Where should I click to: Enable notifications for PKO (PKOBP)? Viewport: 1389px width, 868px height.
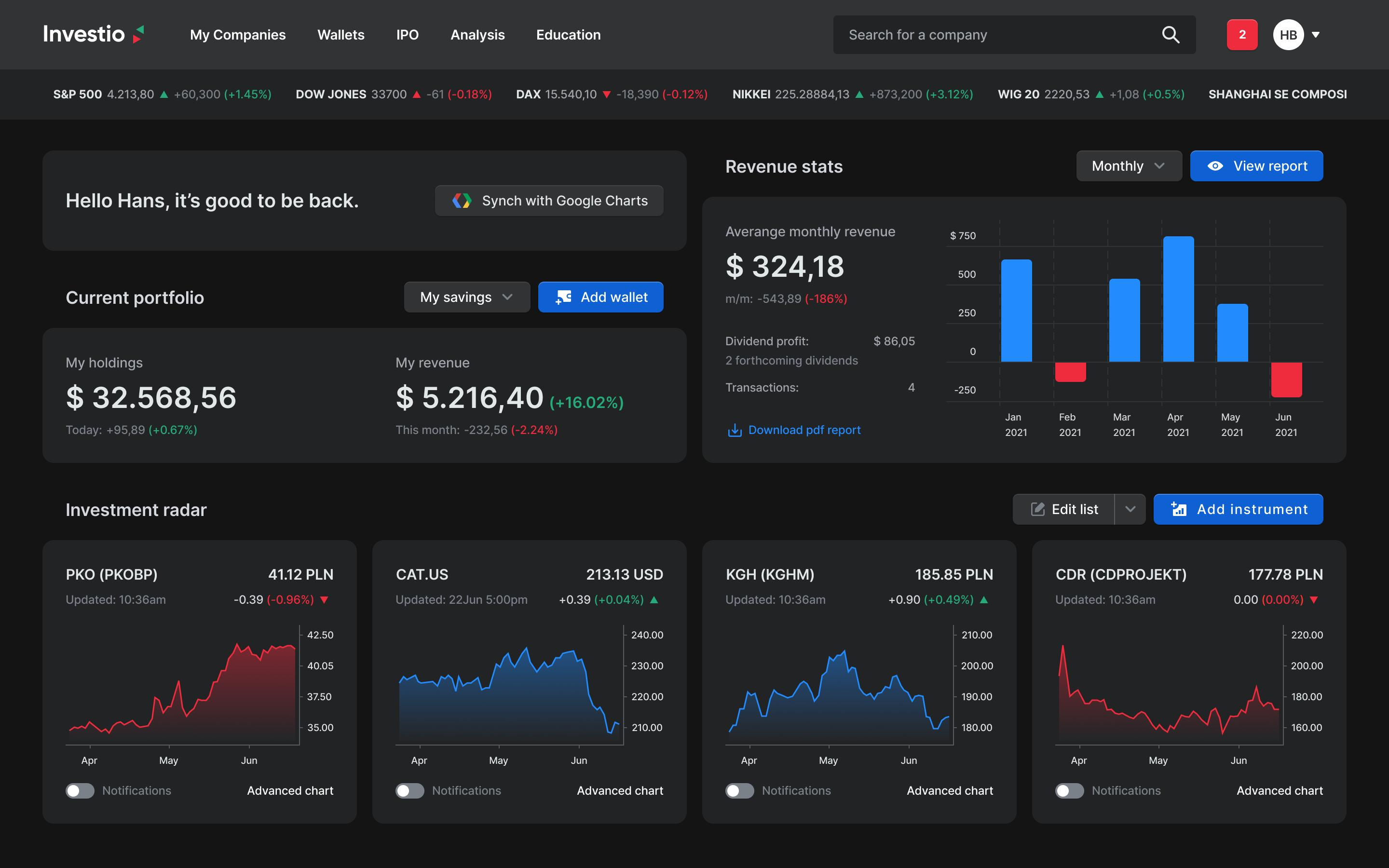81,790
